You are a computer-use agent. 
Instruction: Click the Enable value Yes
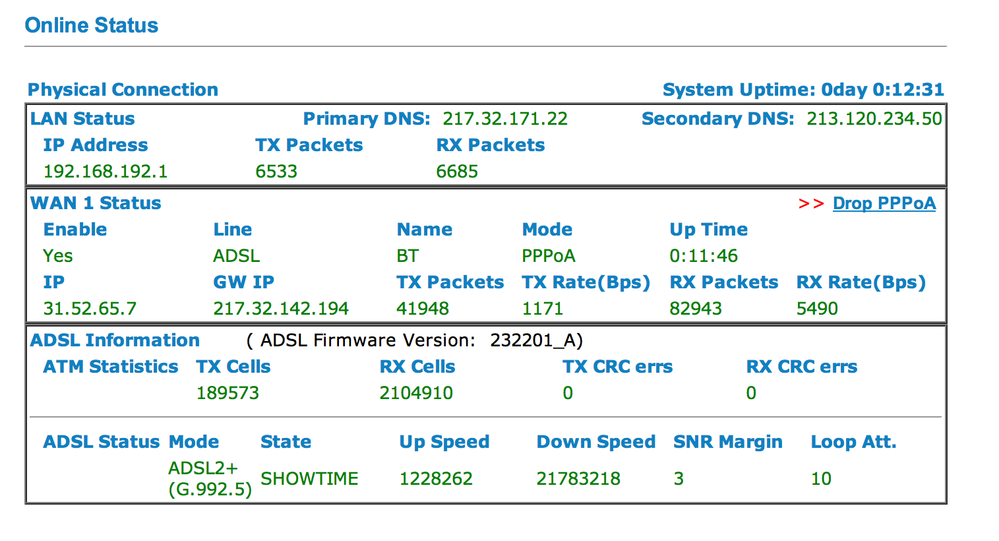click(58, 256)
